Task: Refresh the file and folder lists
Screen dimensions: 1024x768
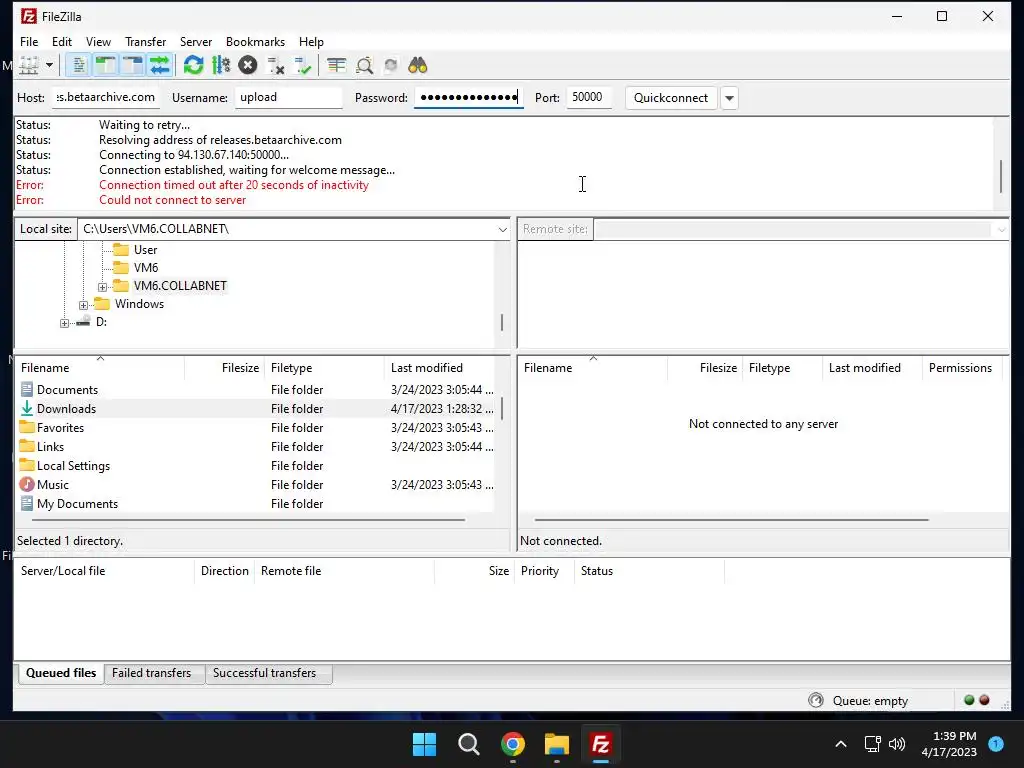Action: tap(193, 65)
